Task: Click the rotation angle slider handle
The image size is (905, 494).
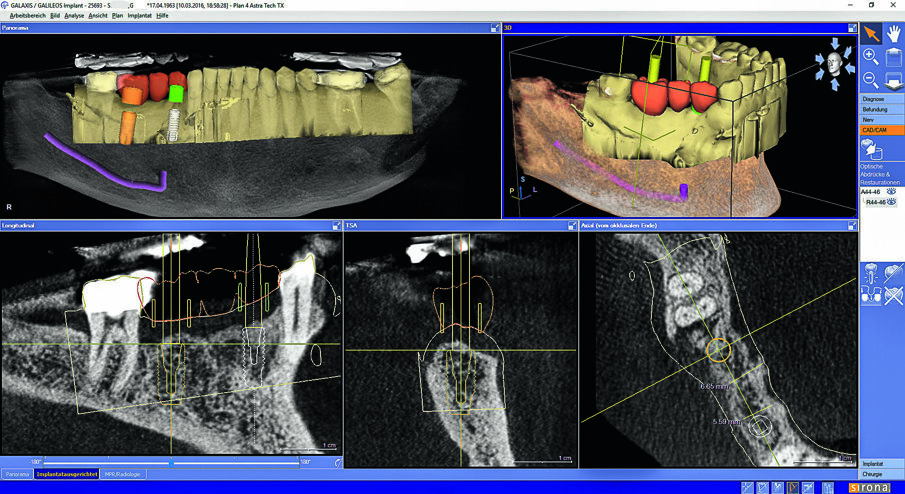Action: click(171, 463)
